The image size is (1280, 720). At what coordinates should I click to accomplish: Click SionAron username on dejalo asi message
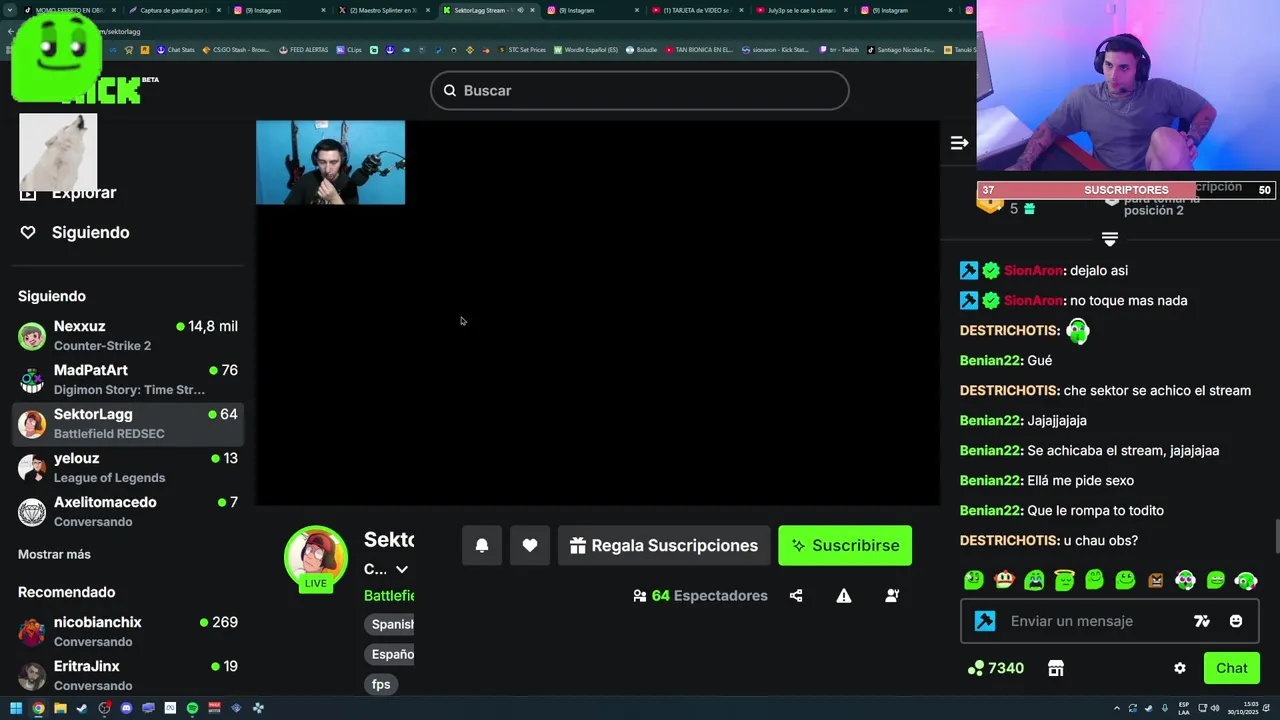[1033, 271]
